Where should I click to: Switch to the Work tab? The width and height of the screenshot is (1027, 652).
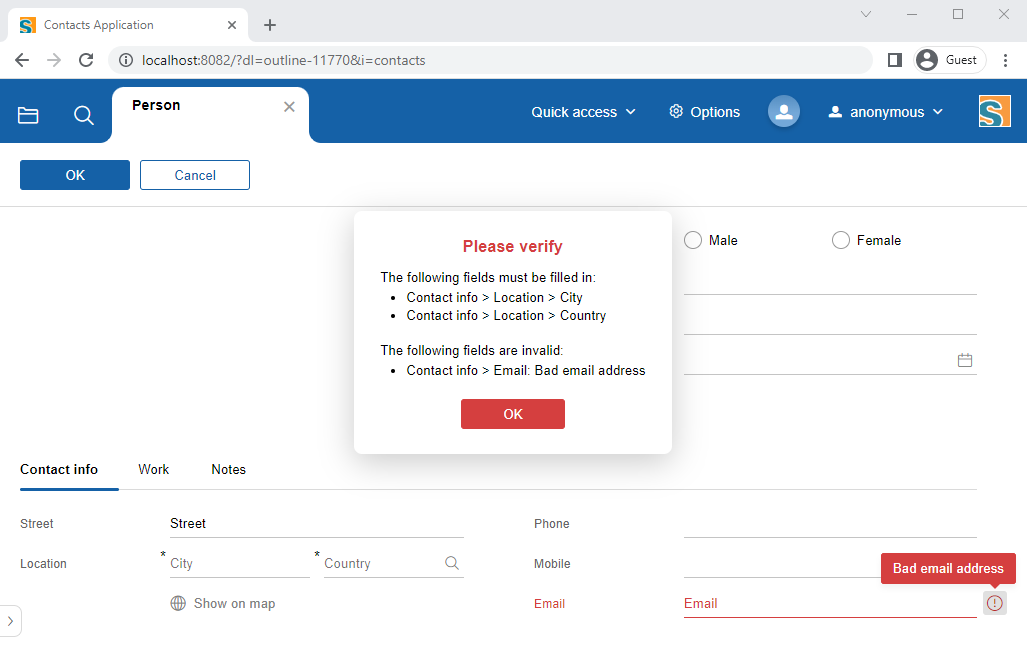click(154, 469)
